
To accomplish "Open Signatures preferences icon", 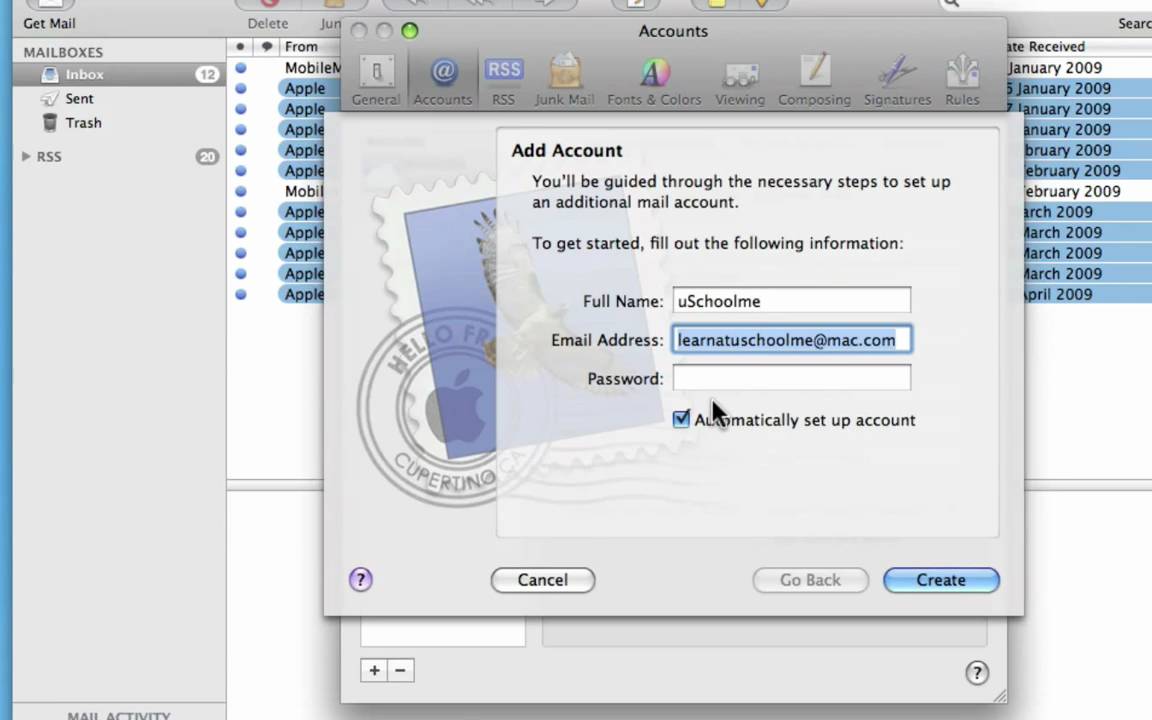I will point(897,81).
